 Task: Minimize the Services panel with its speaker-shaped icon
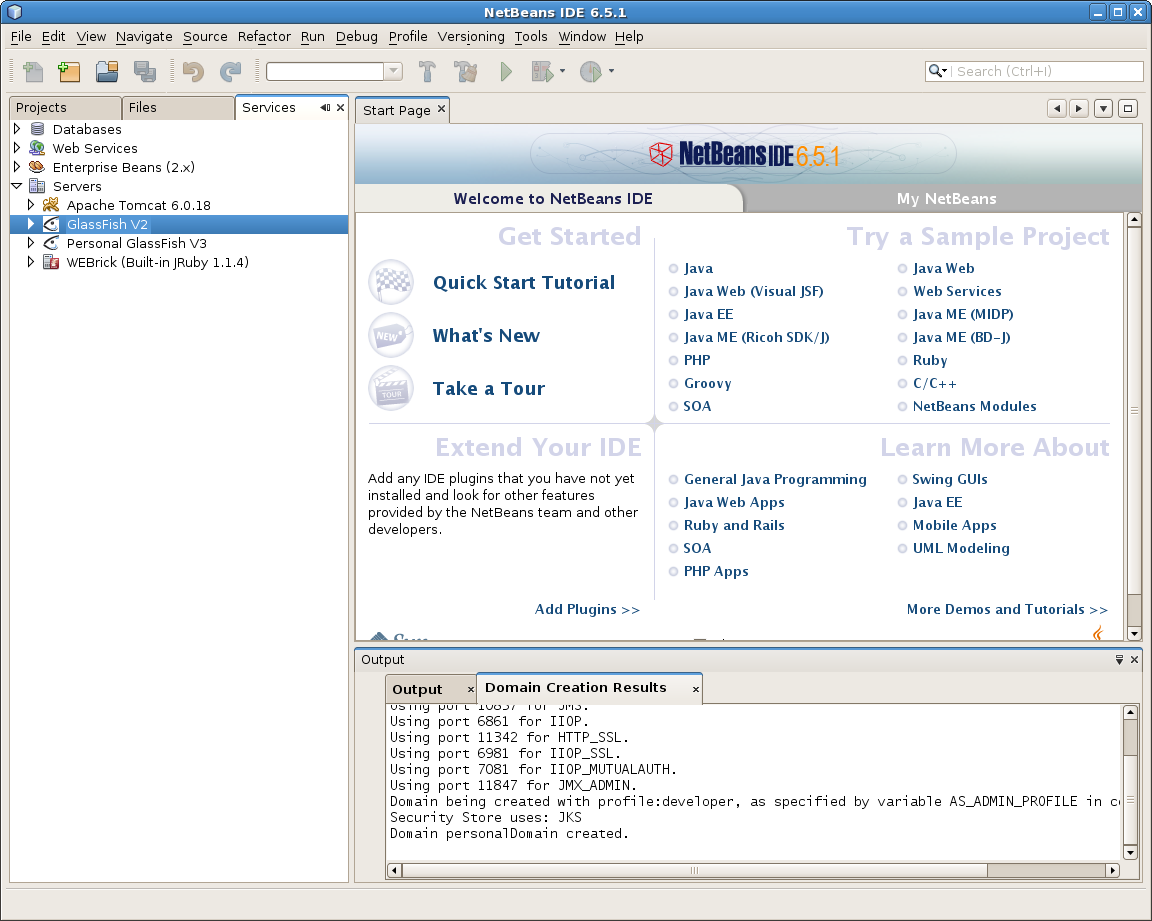[x=325, y=108]
